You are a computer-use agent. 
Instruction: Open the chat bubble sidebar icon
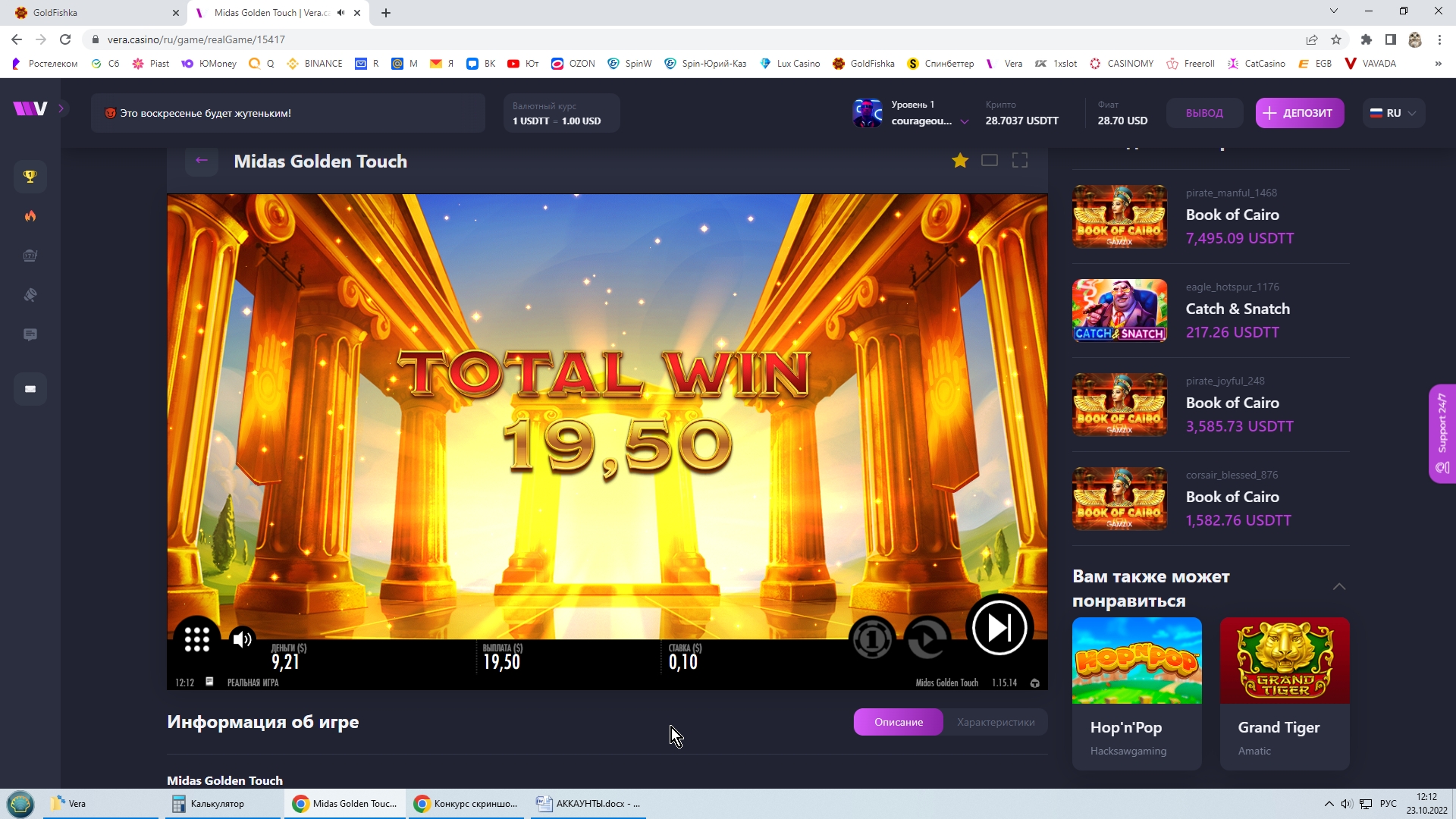tap(30, 334)
